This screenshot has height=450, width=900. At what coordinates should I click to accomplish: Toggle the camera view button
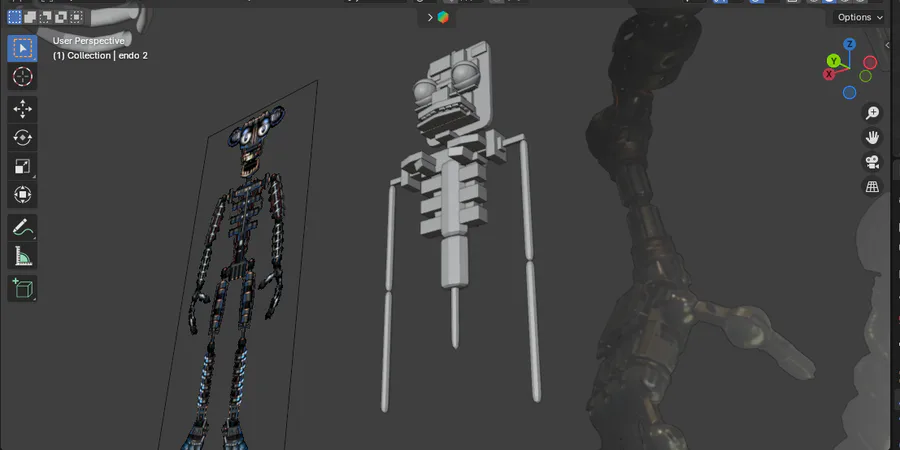872,162
